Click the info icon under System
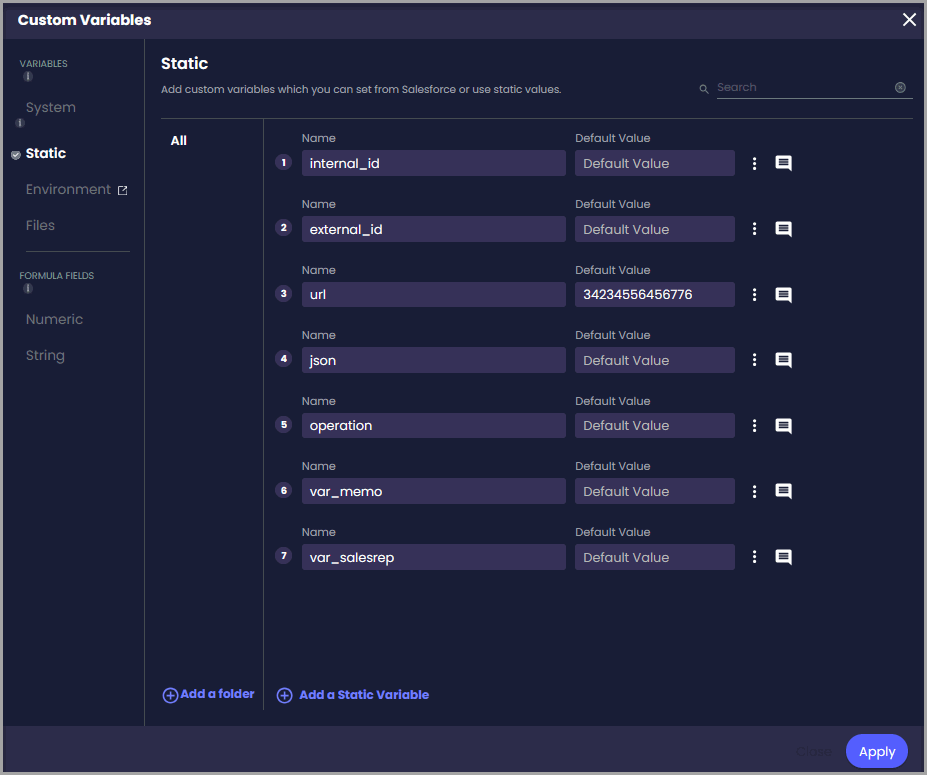The height and width of the screenshot is (775, 927). tap(20, 123)
